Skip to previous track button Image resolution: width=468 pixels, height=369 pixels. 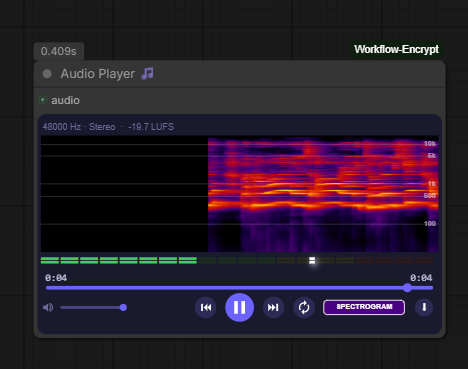tap(206, 307)
